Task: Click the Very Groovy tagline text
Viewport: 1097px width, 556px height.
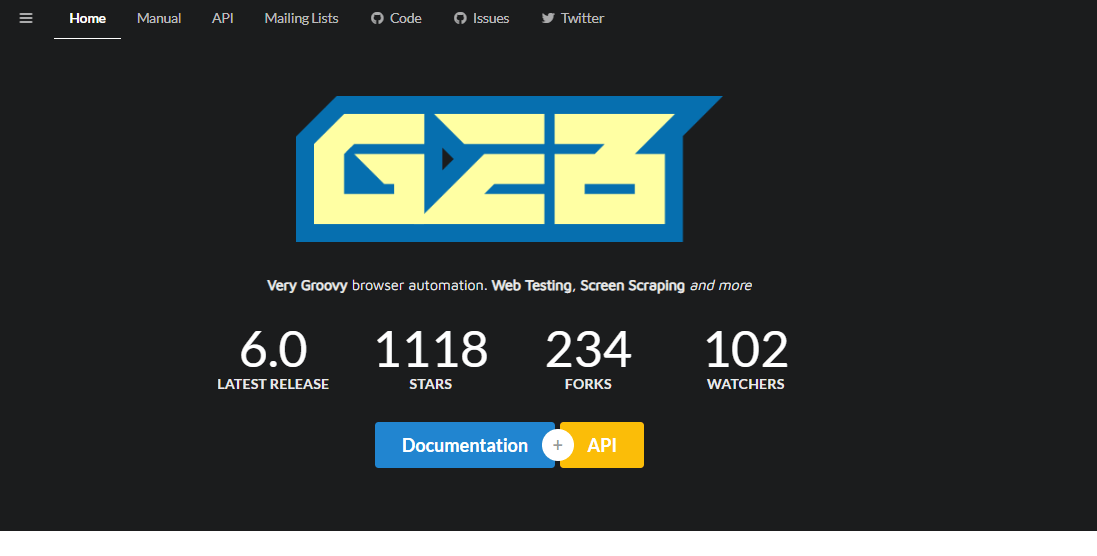Action: point(307,285)
